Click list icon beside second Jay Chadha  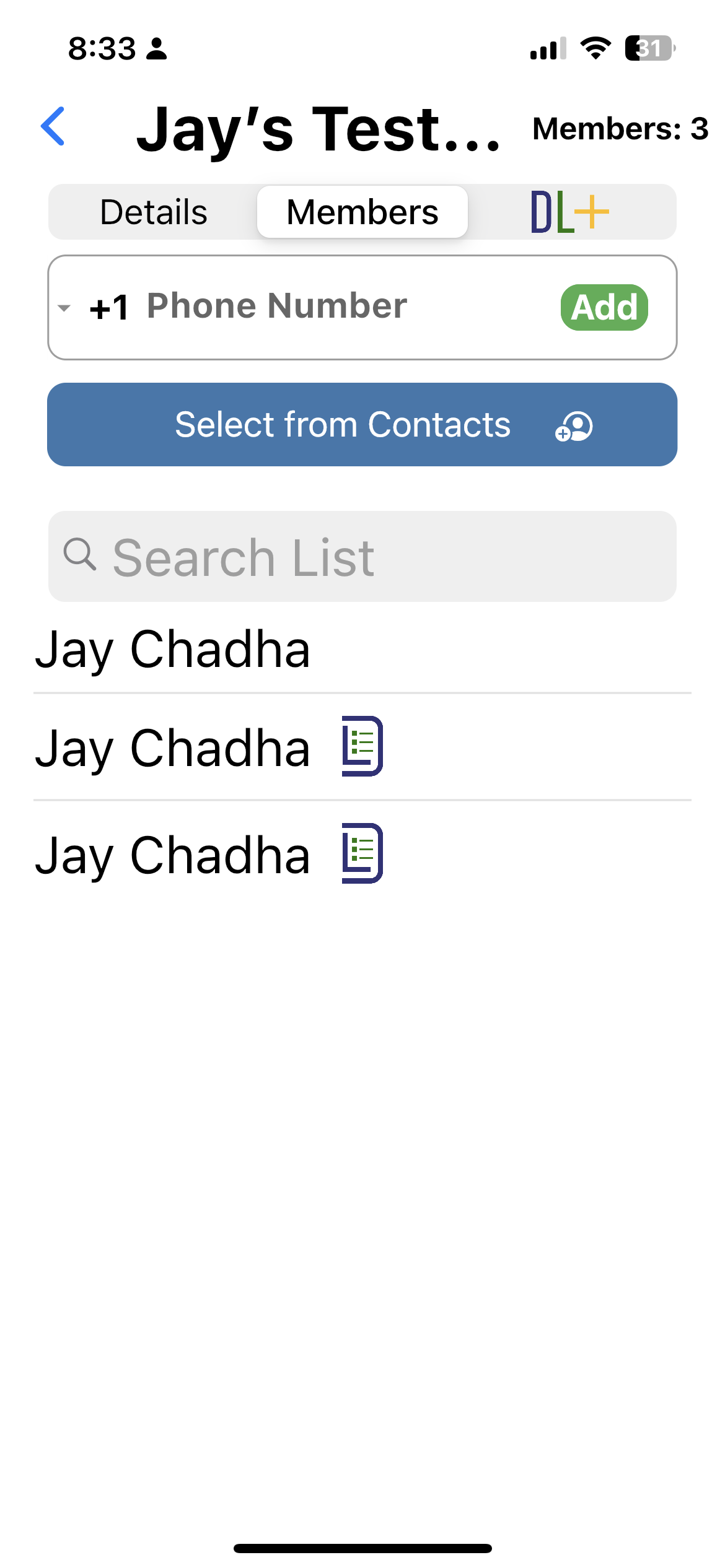(362, 746)
